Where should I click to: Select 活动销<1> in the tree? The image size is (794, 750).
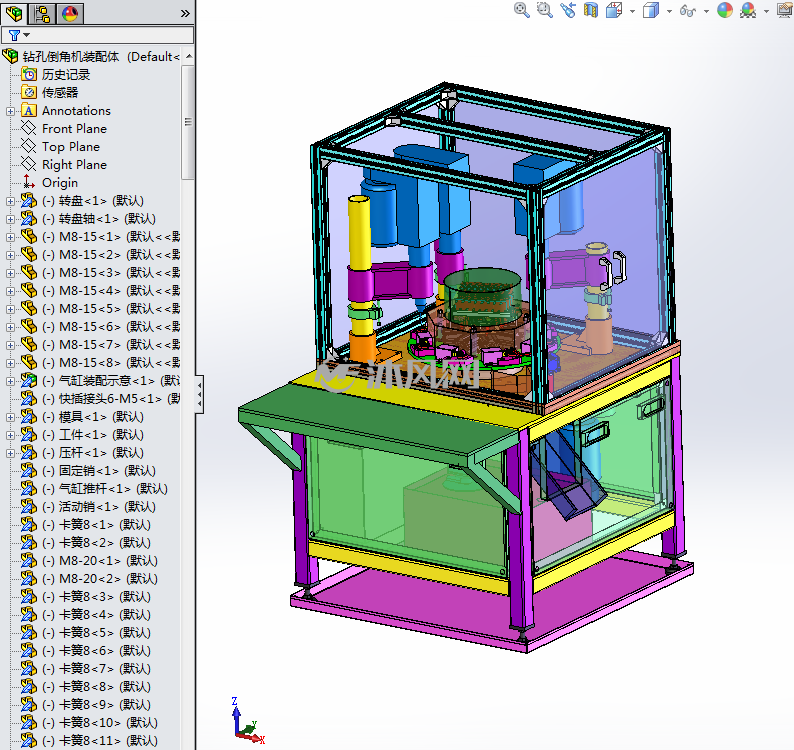pyautogui.click(x=99, y=506)
